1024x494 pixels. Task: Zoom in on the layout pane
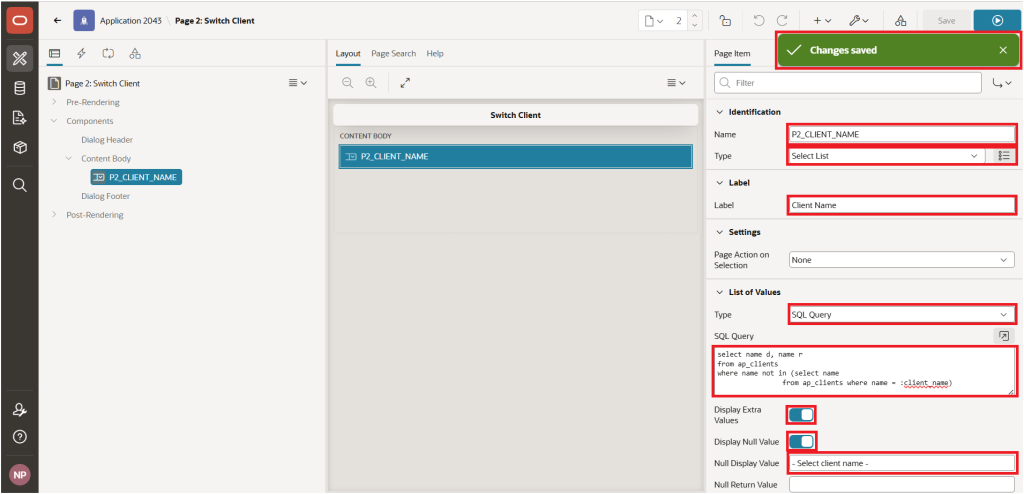point(371,83)
